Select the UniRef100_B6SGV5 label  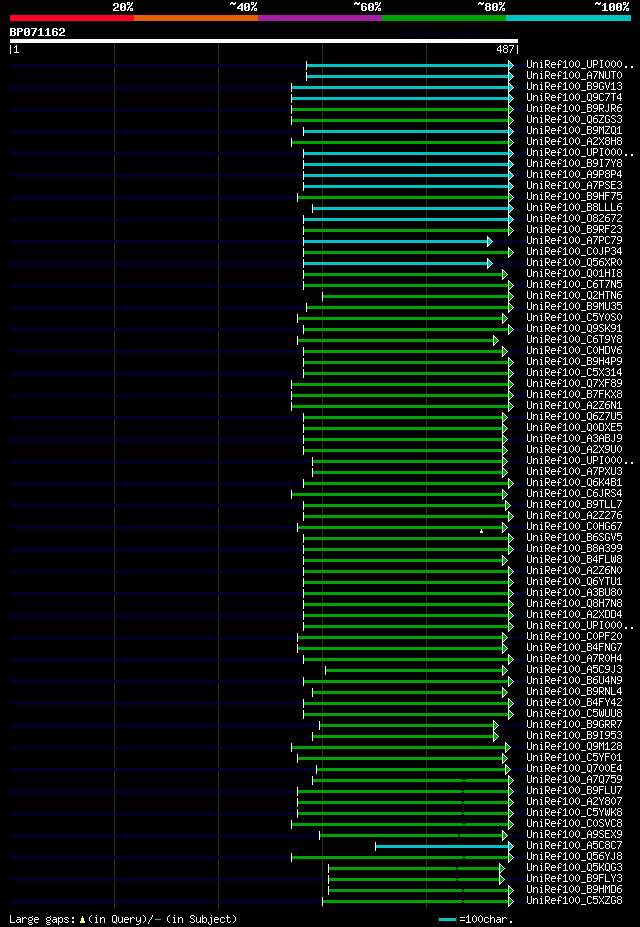point(574,538)
